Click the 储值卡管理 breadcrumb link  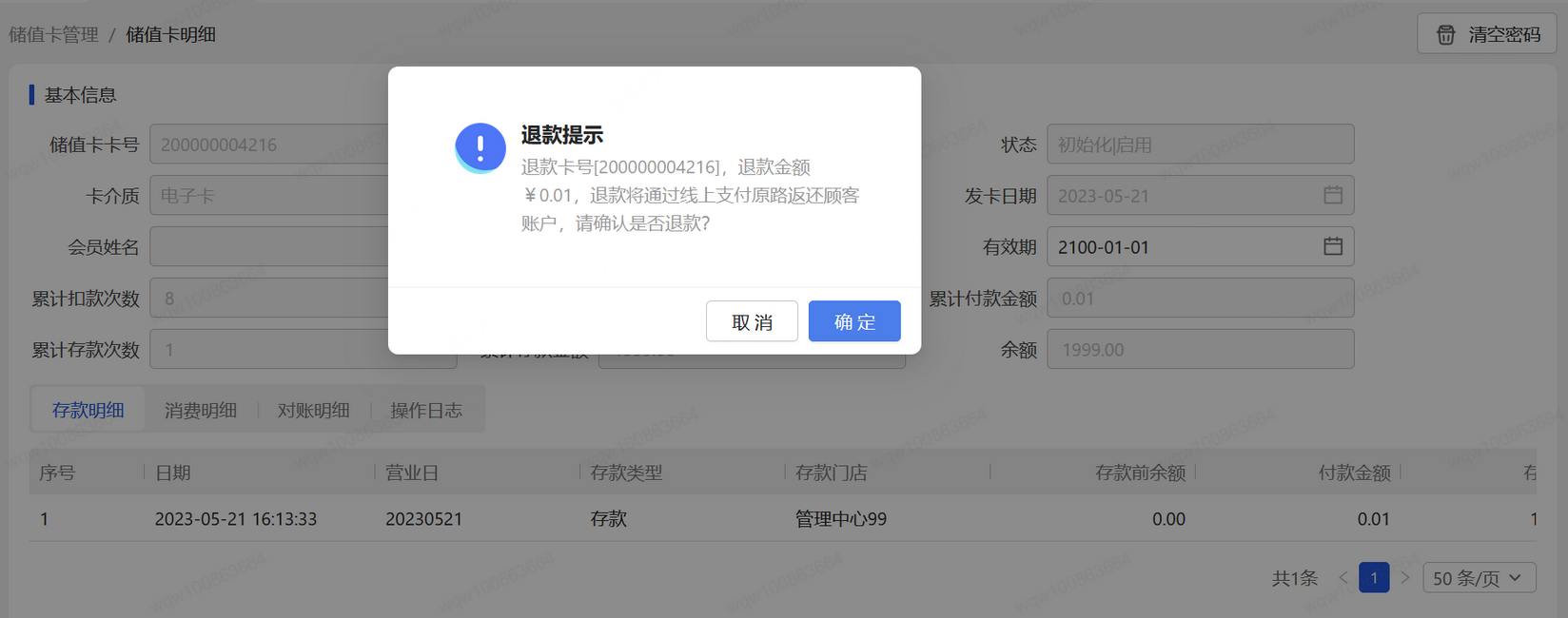coord(54,34)
